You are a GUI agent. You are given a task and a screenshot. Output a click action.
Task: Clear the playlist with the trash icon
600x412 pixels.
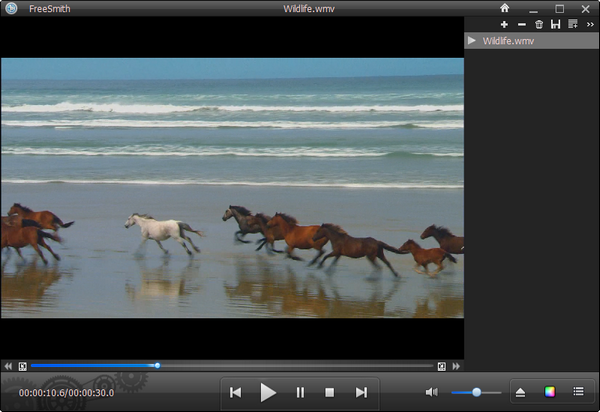point(539,24)
